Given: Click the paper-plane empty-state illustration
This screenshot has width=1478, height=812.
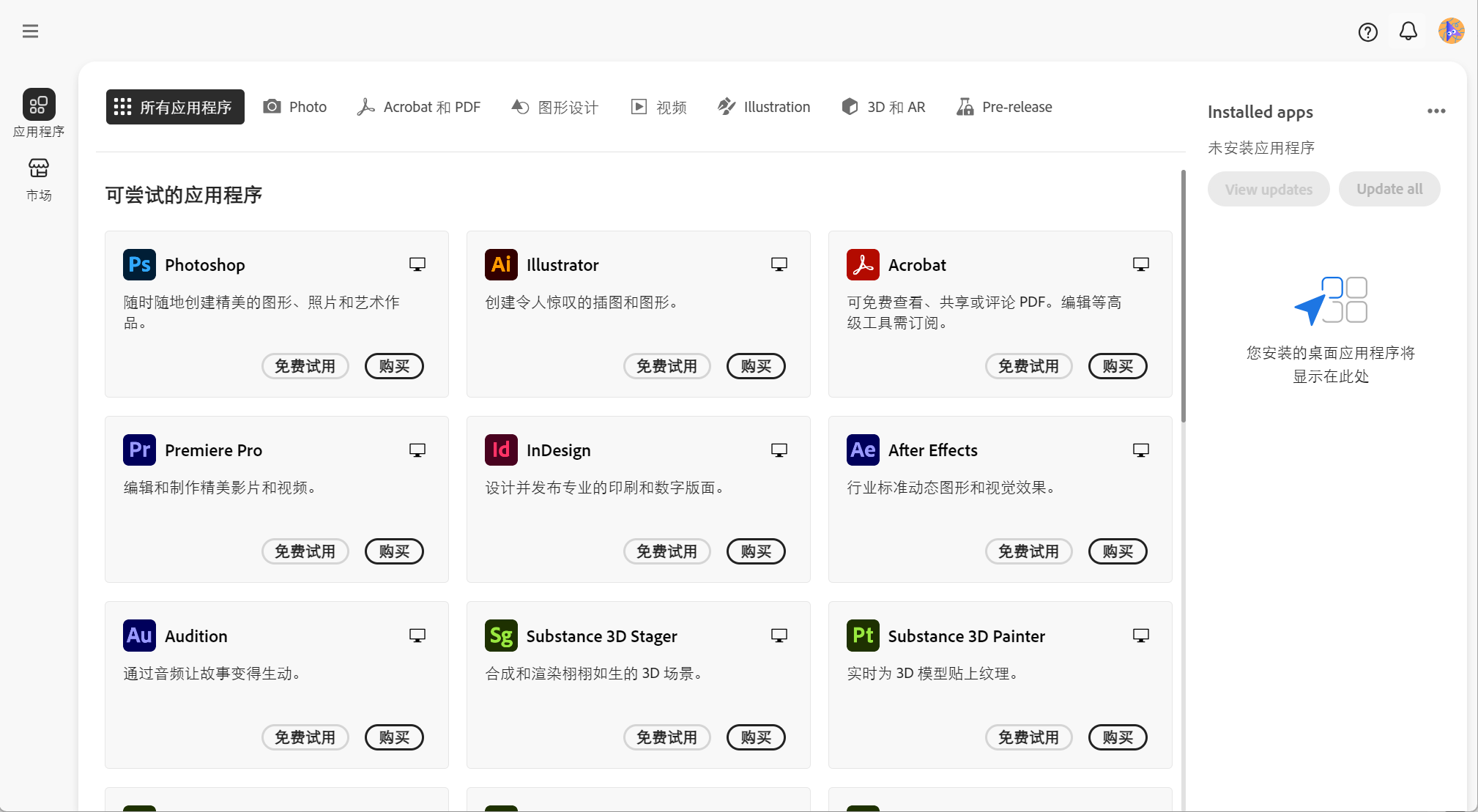Looking at the screenshot, I should coord(1330,300).
